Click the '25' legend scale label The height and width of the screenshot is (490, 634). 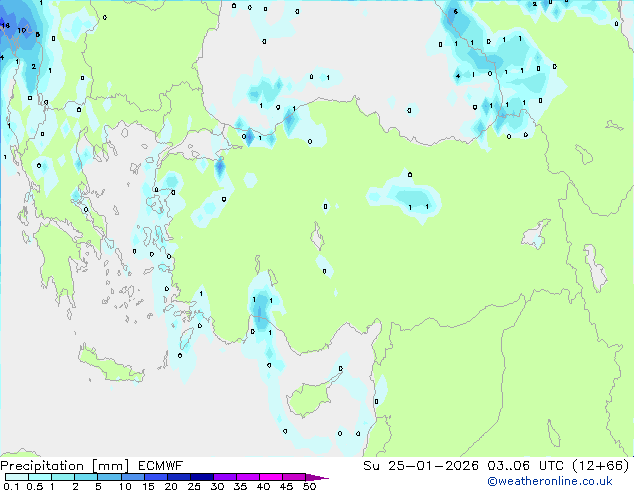(x=194, y=486)
